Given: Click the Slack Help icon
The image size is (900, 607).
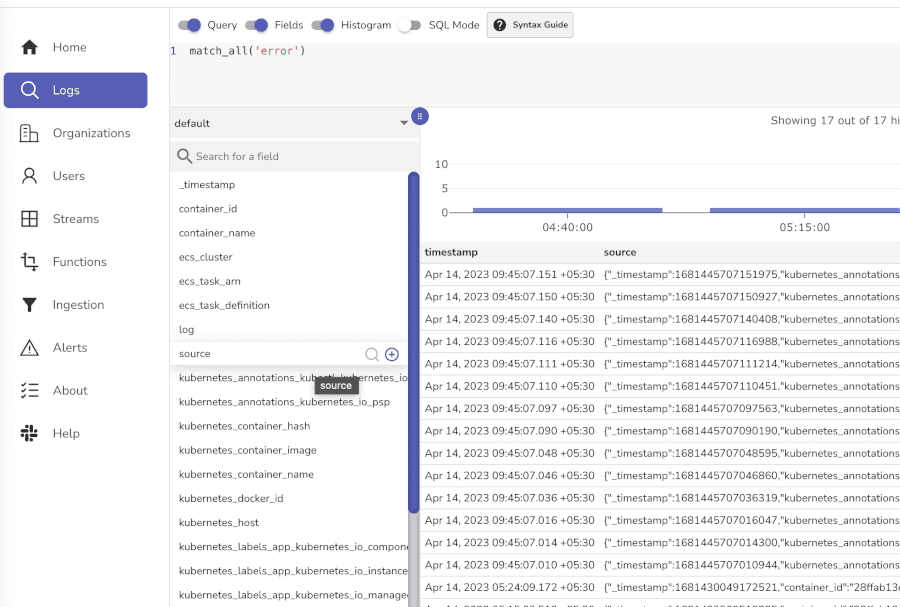Looking at the screenshot, I should (x=29, y=434).
